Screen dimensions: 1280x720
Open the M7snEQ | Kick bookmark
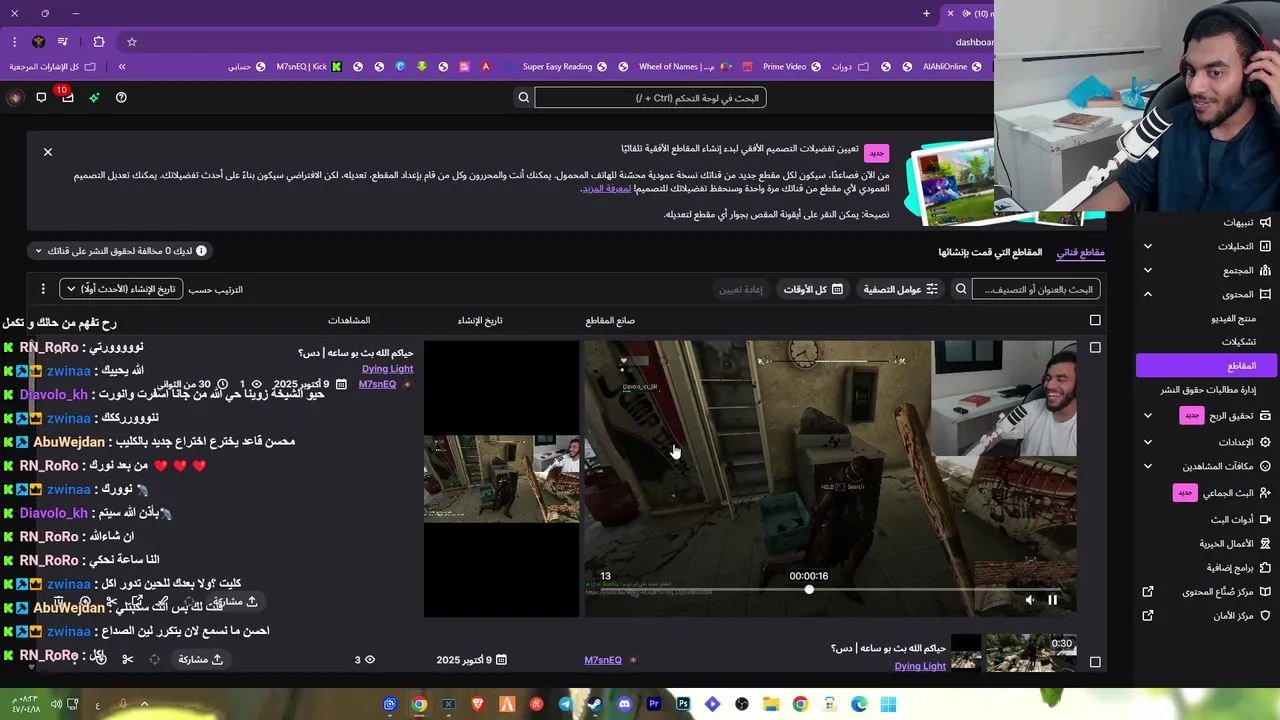(x=309, y=67)
